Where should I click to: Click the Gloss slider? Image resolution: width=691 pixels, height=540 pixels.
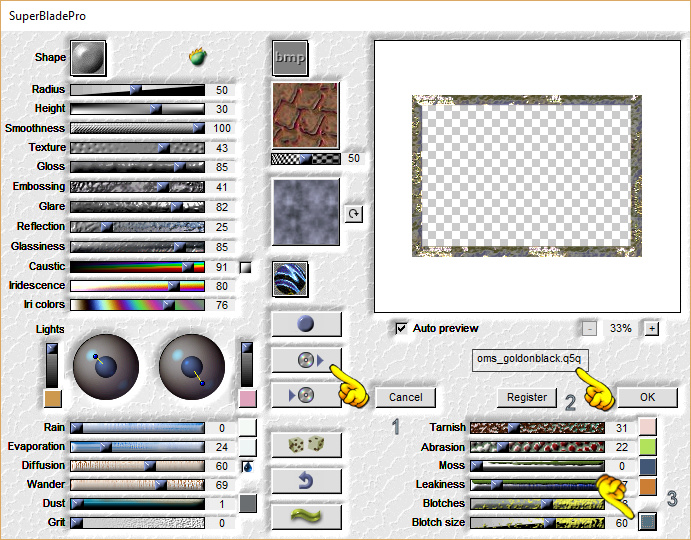click(x=137, y=167)
